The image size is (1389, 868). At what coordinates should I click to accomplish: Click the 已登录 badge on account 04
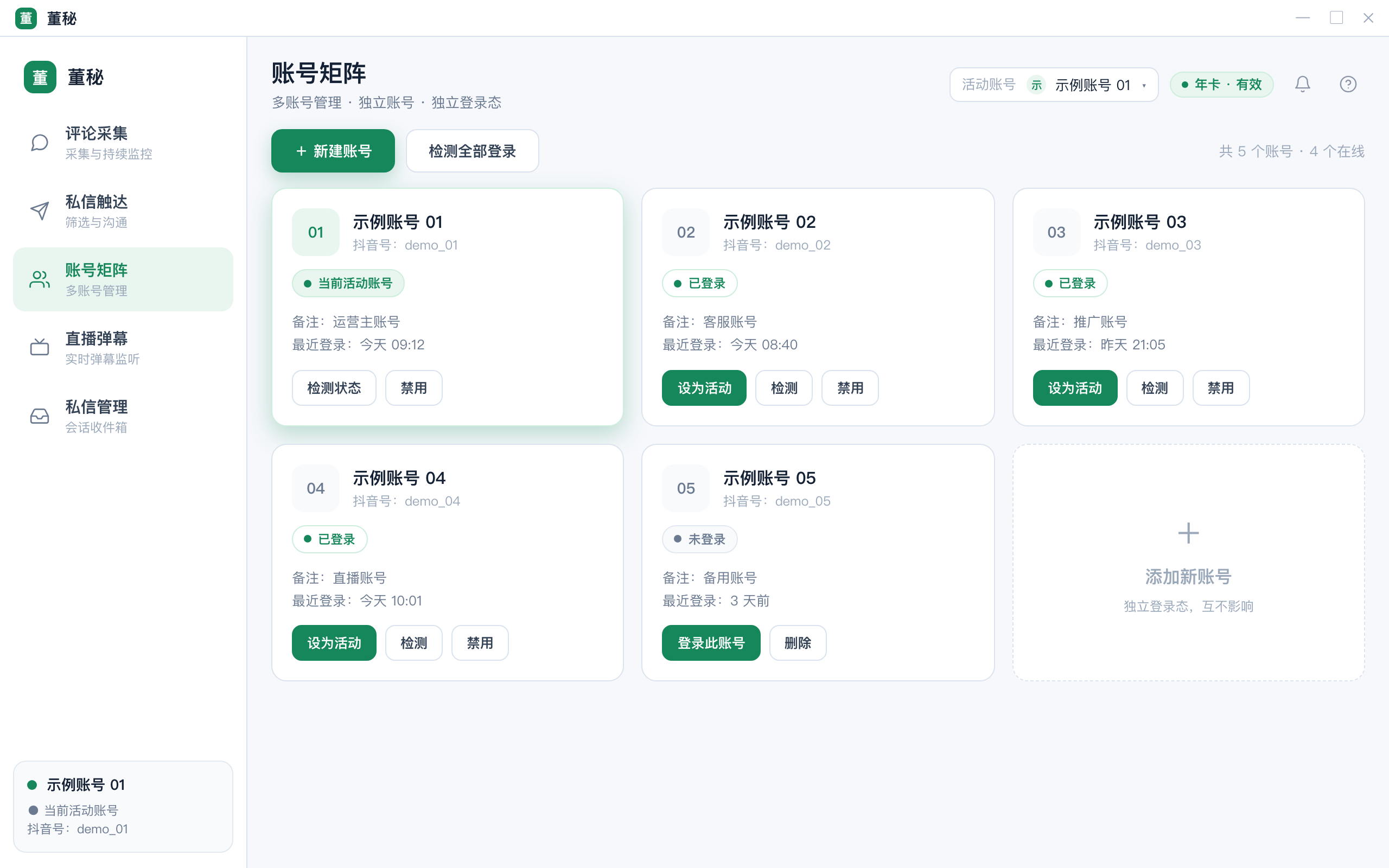tap(329, 539)
